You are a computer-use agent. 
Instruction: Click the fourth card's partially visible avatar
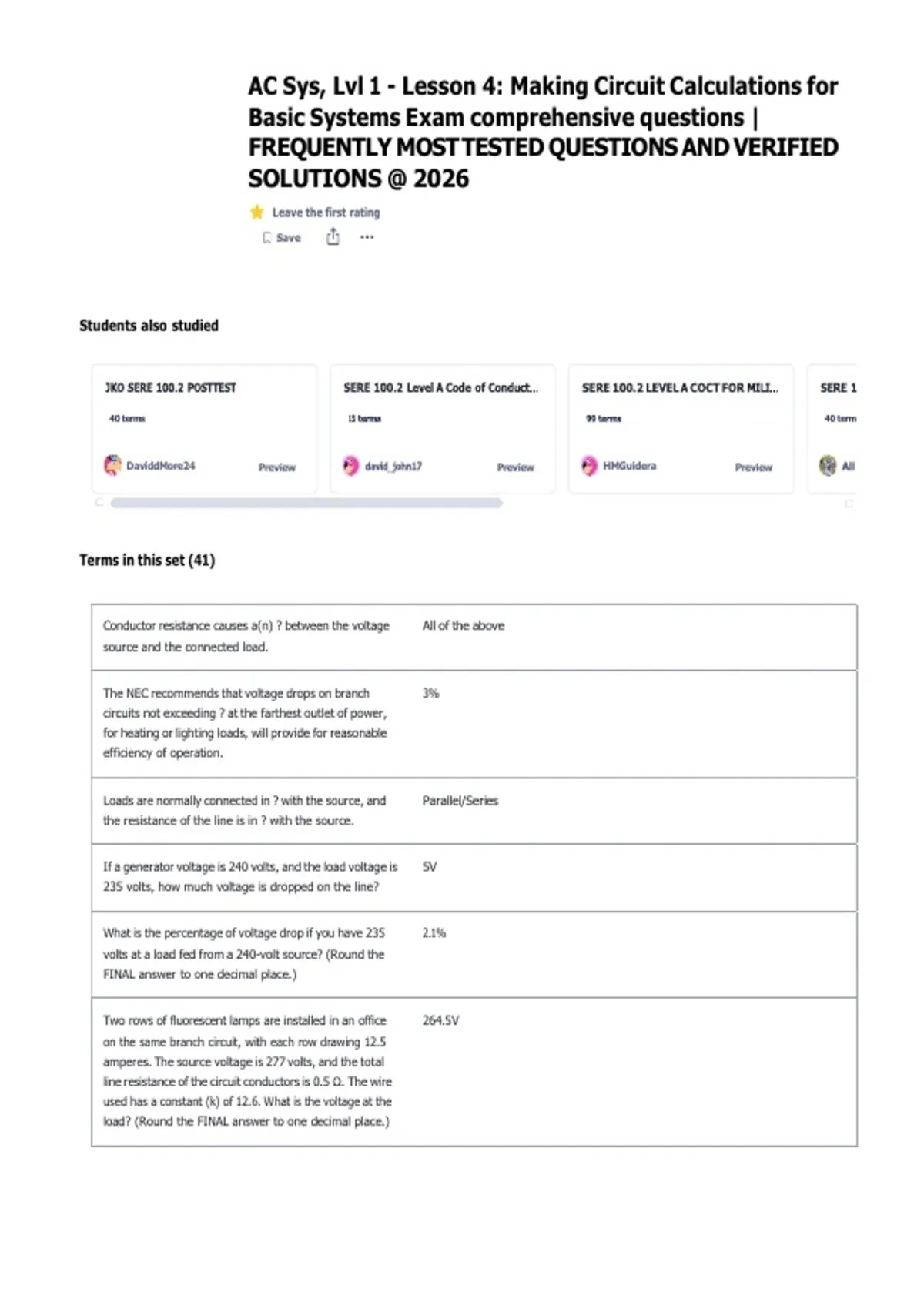point(828,465)
